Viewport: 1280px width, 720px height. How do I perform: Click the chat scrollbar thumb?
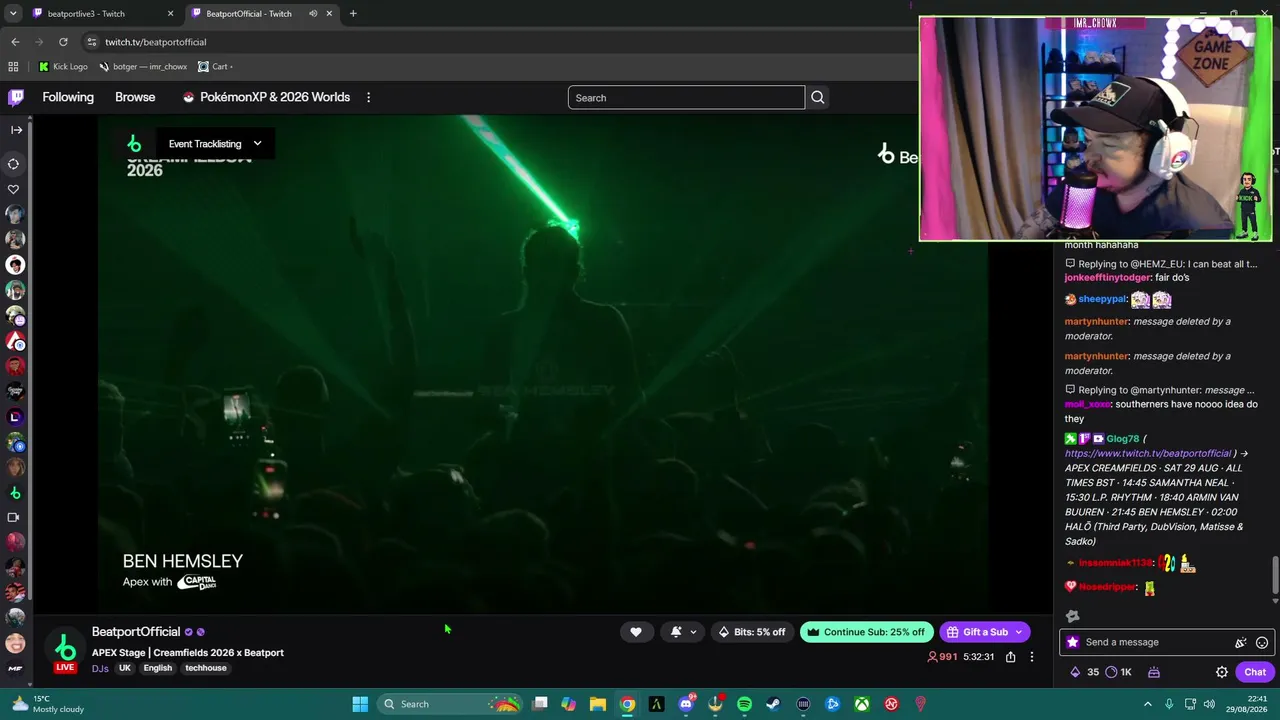(x=1275, y=575)
